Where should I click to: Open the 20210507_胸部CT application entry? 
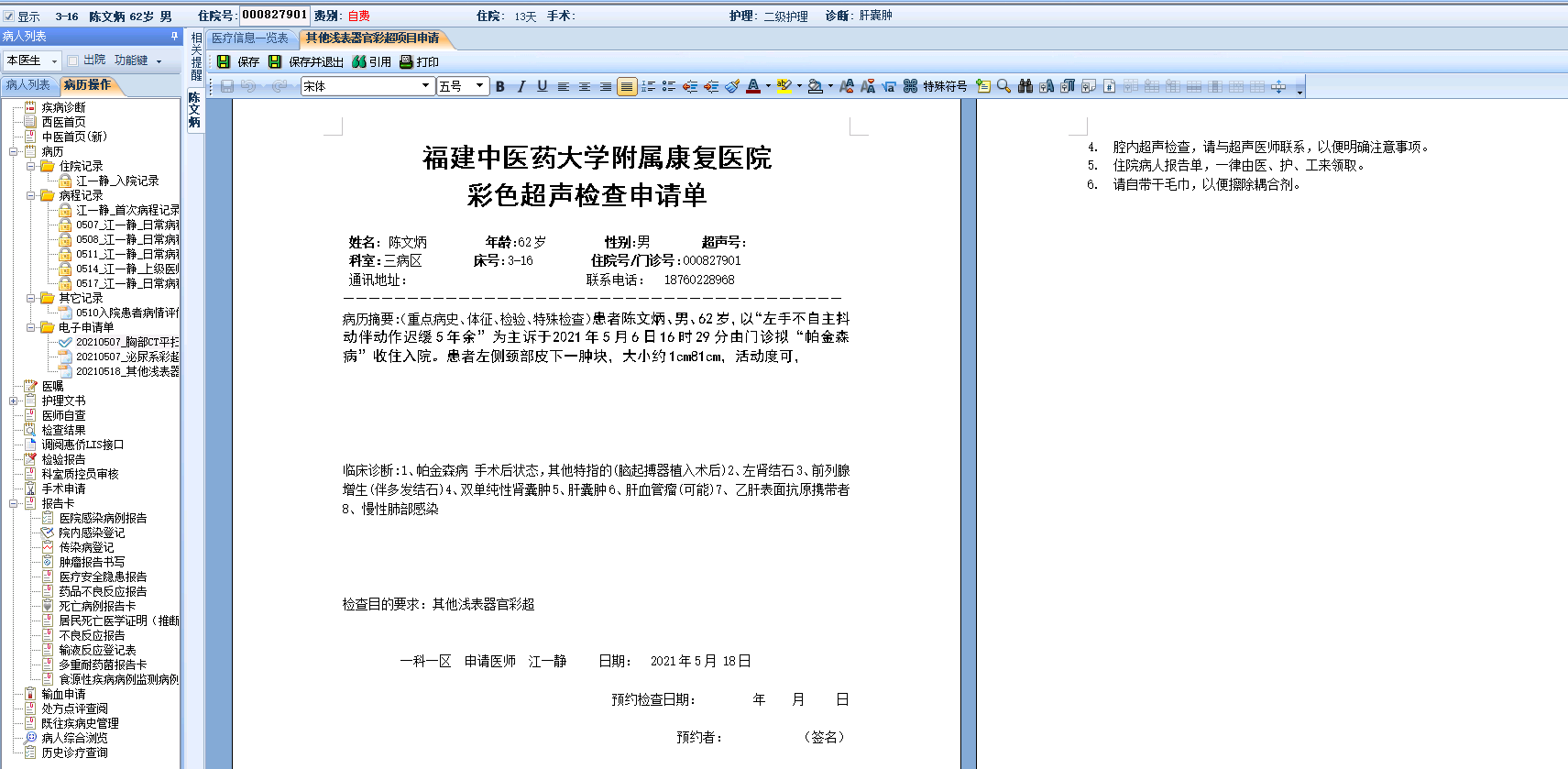click(127, 342)
